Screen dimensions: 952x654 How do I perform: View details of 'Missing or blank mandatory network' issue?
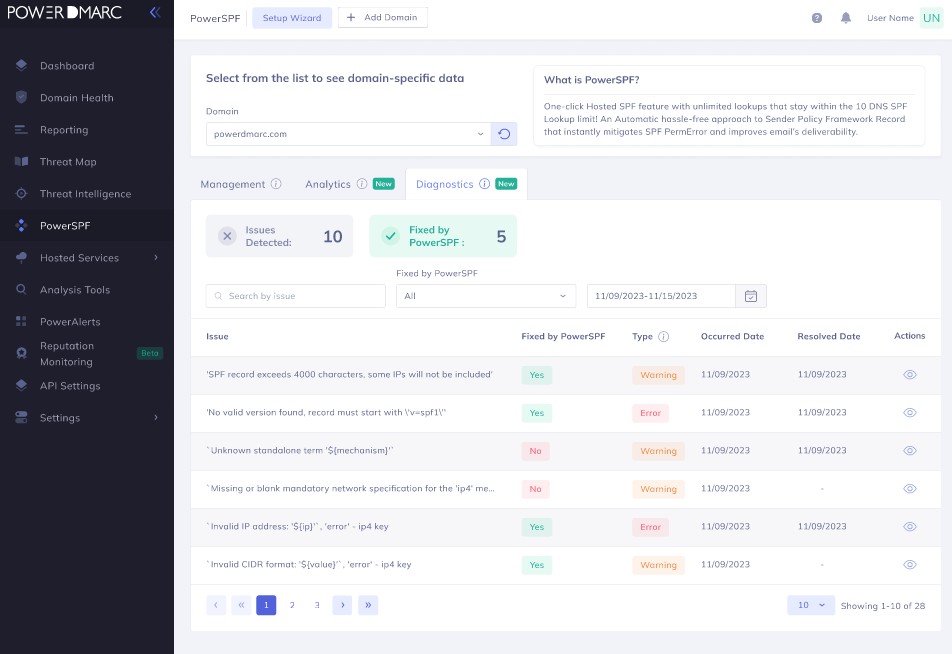[x=910, y=489]
